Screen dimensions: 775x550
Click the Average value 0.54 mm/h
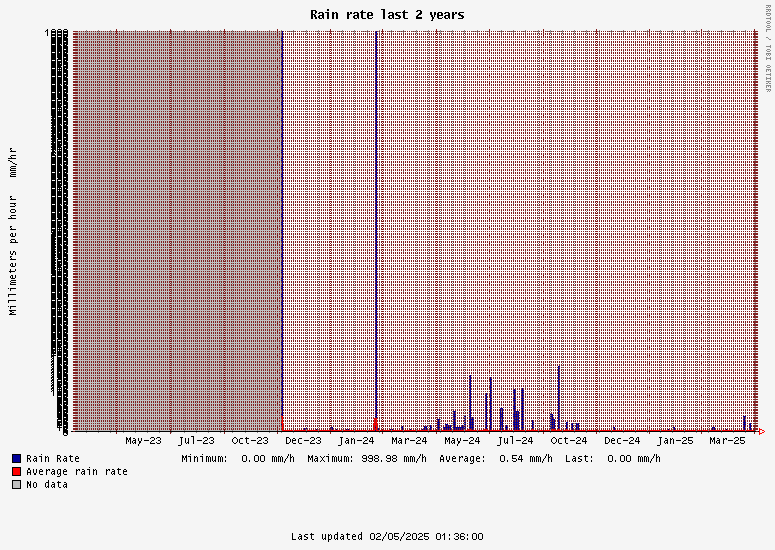pyautogui.click(x=526, y=459)
